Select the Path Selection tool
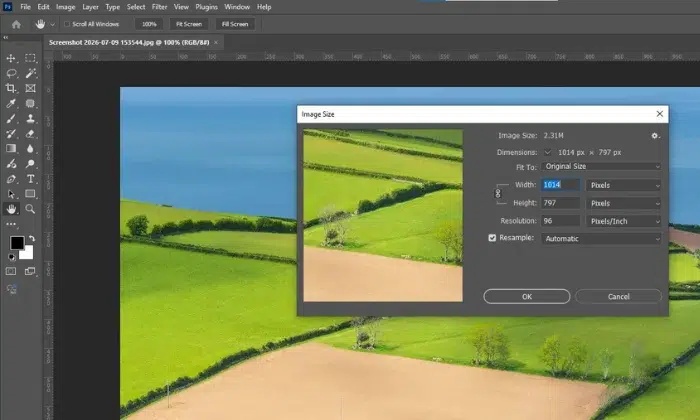The width and height of the screenshot is (700, 420). point(11,194)
